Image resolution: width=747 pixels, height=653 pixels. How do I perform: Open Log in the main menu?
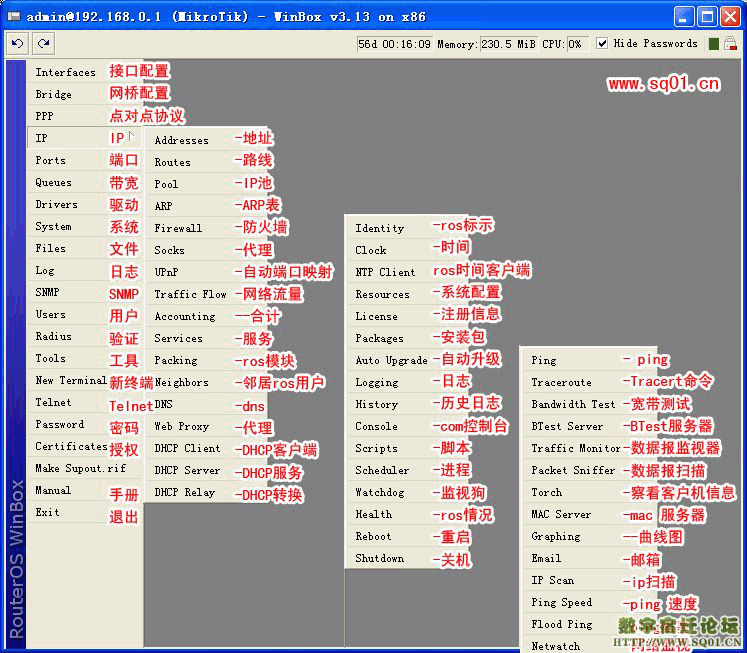click(85, 270)
